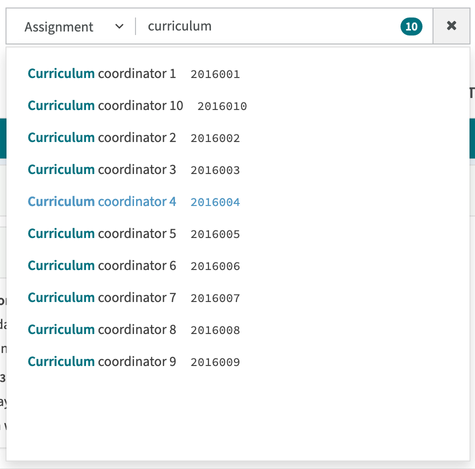Viewport: 475px width, 469px height.
Task: Clear the search with the X button
Action: (x=451, y=26)
